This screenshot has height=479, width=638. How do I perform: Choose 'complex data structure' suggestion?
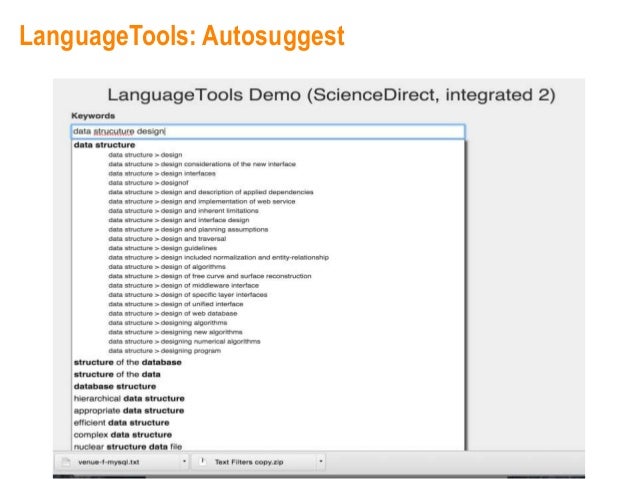pyautogui.click(x=123, y=435)
